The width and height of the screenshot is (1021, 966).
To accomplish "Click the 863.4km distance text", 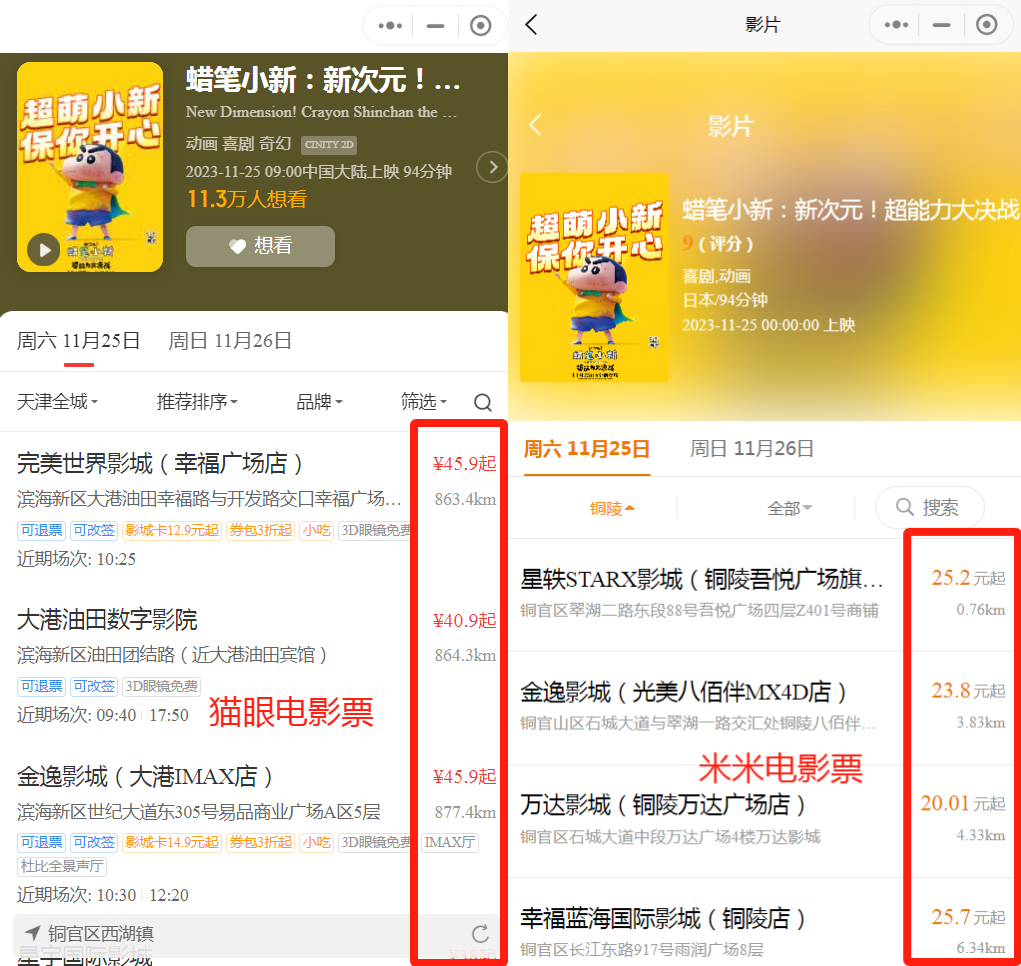I will [x=466, y=499].
